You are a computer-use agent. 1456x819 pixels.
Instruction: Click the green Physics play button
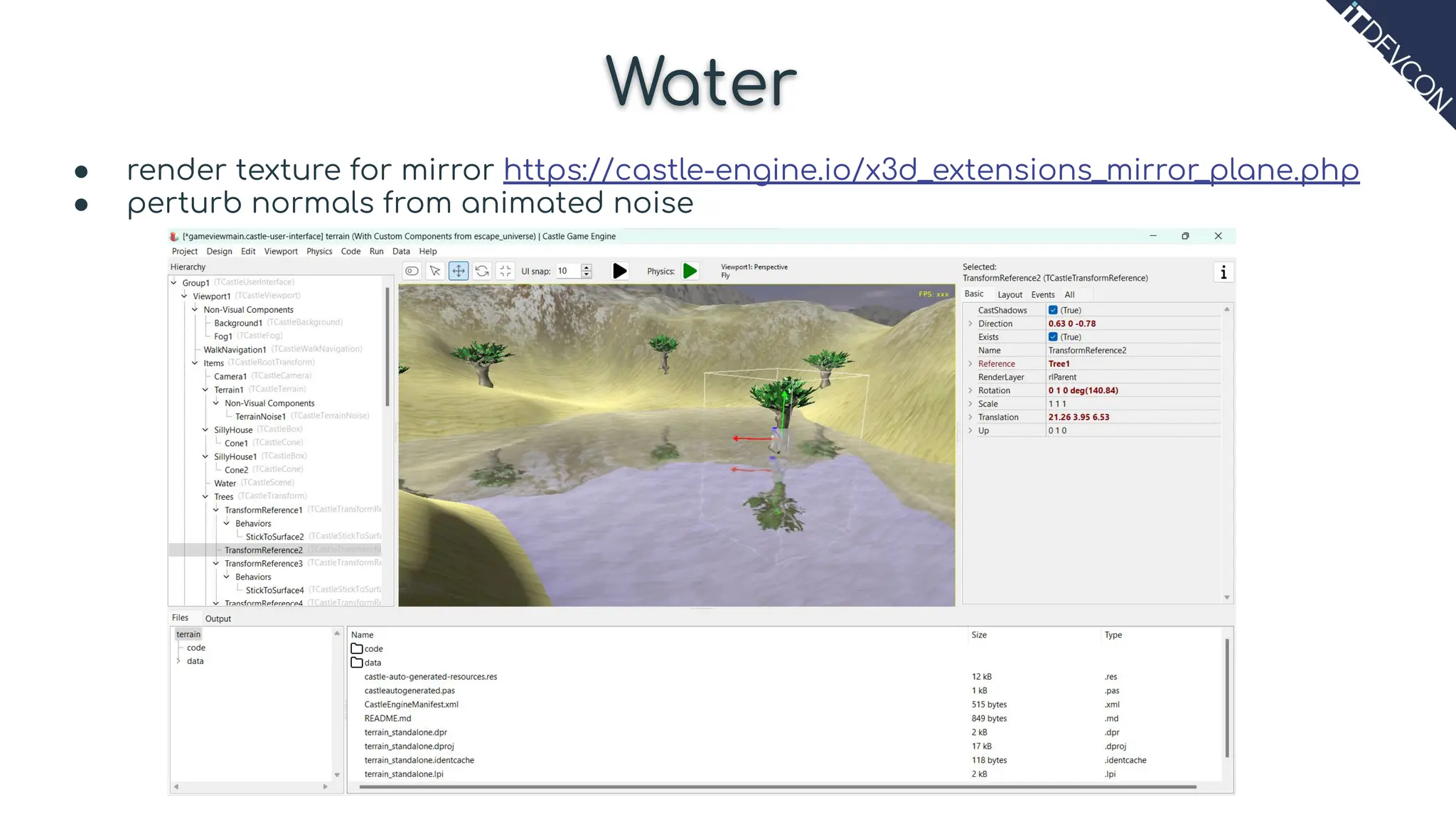690,271
